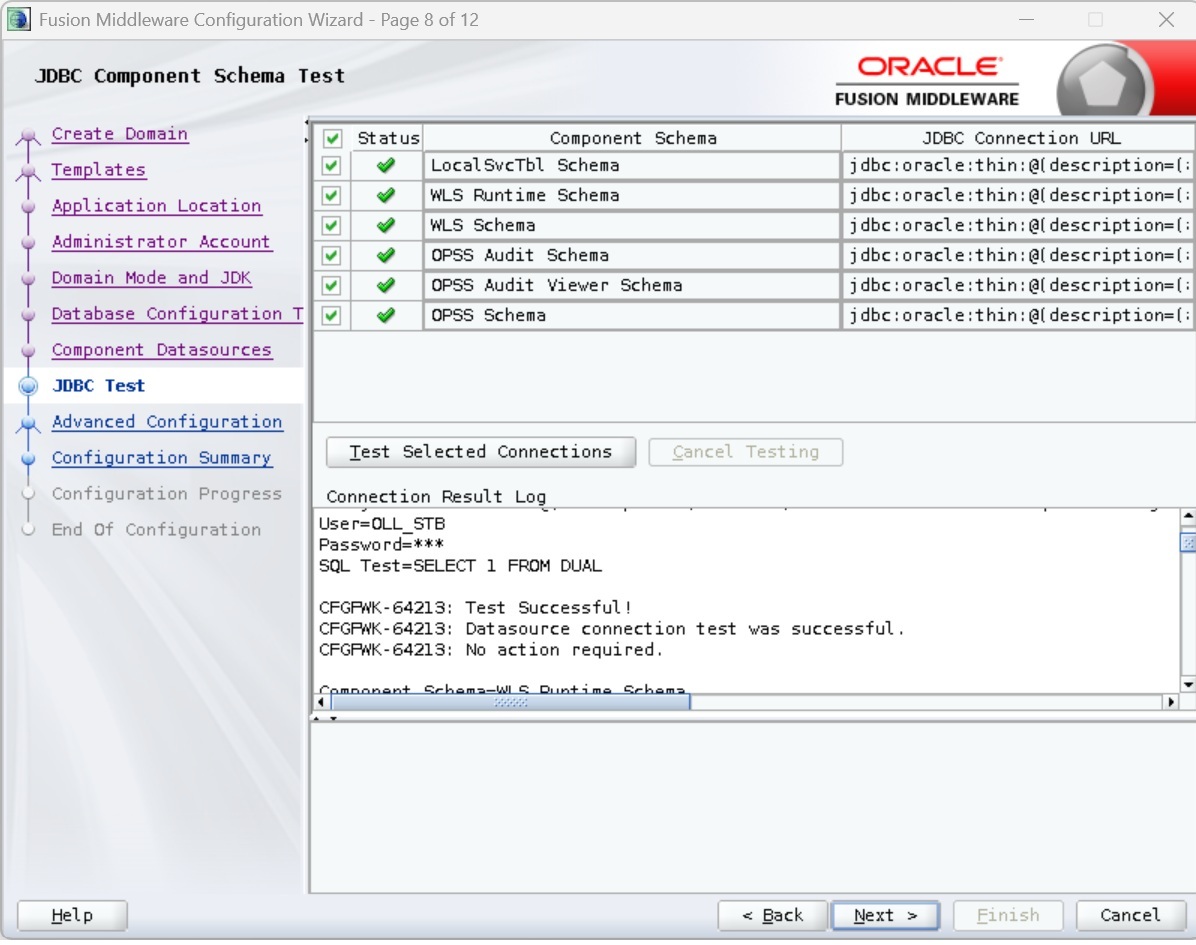1196x945 pixels.
Task: Click the log scrollbar down arrow
Action: click(1187, 685)
